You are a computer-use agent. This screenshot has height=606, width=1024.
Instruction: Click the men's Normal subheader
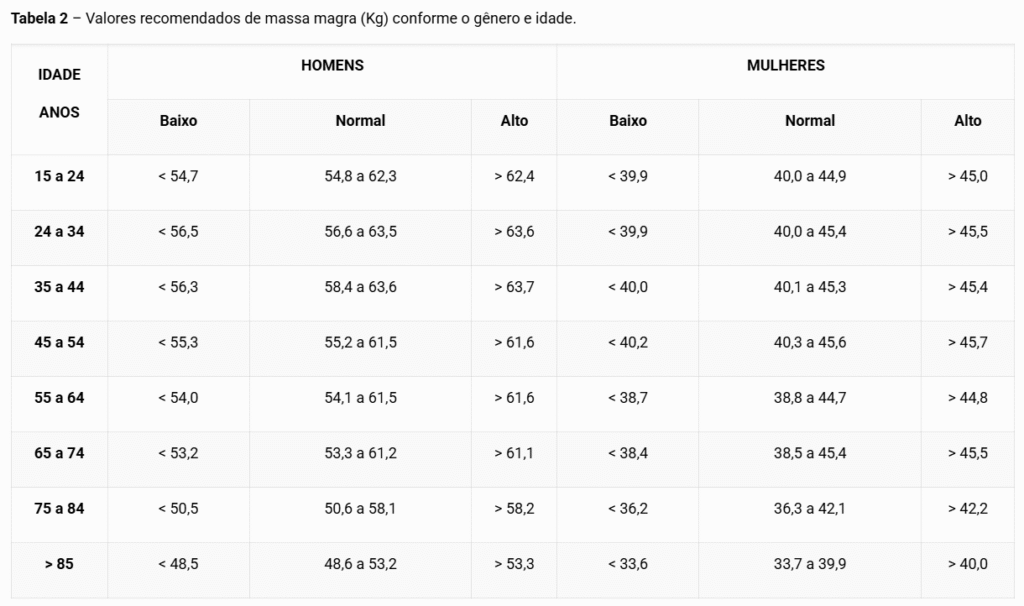pos(360,121)
